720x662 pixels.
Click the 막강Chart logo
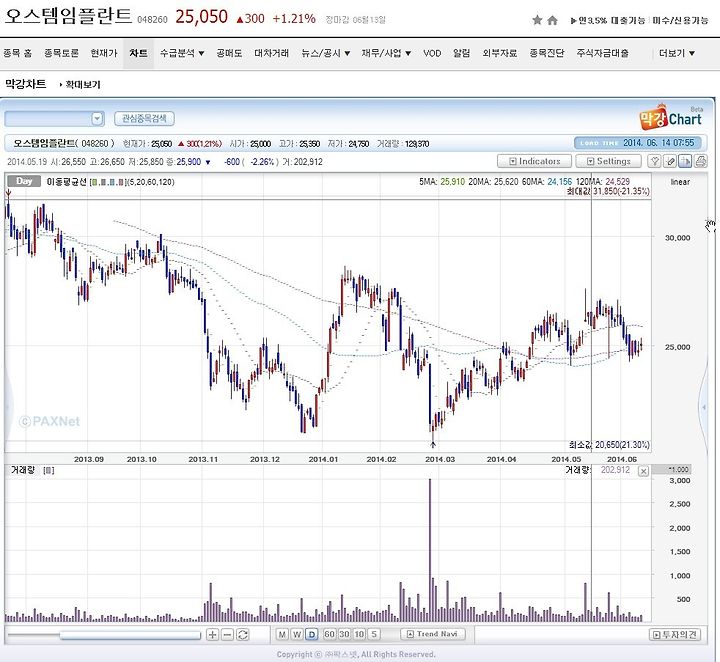(670, 118)
